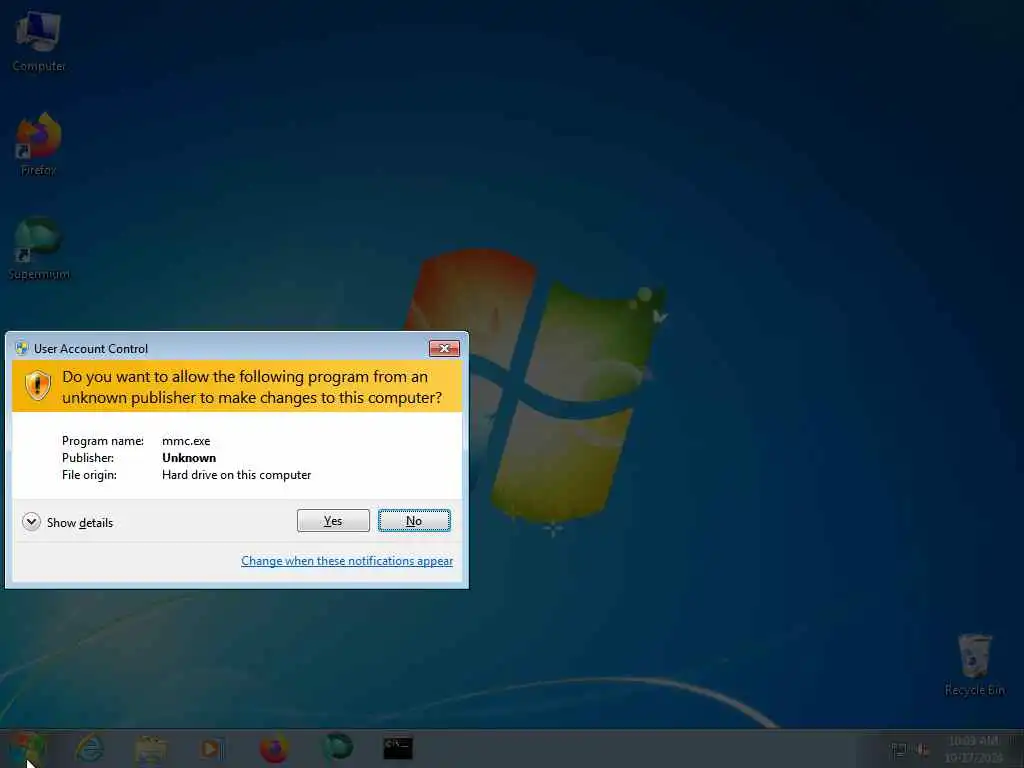Open Windows Explorer folder in taskbar
This screenshot has width=1024, height=768.
click(151, 748)
